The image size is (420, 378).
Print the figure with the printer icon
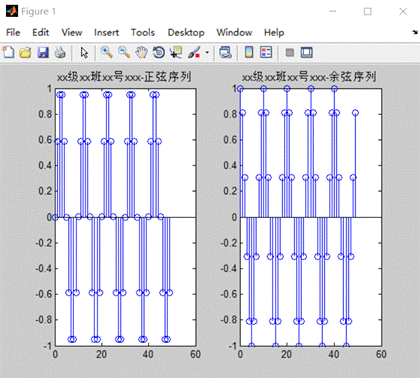[60, 52]
